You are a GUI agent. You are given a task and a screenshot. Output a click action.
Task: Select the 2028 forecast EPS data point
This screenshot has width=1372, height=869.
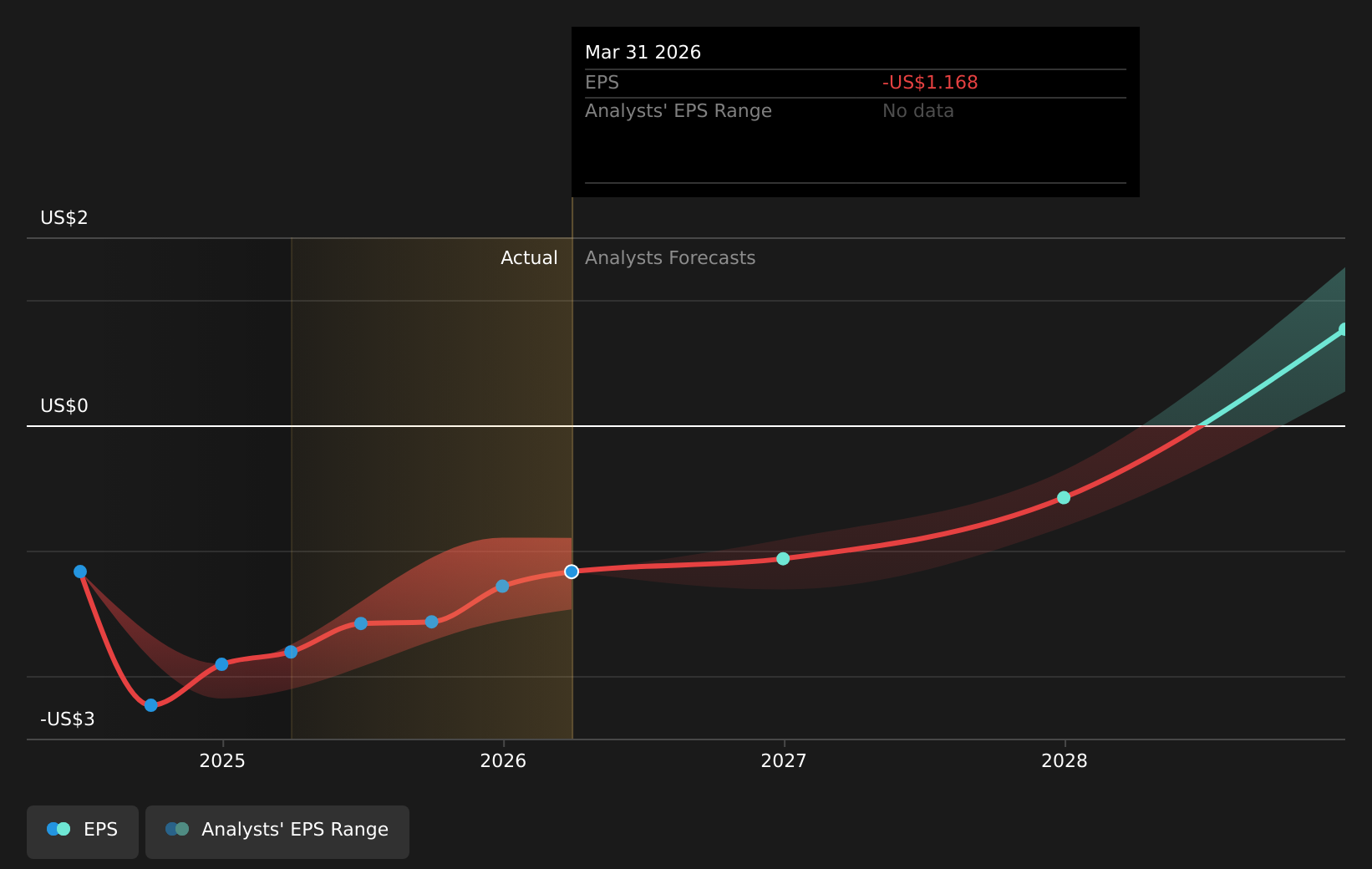(x=1064, y=497)
